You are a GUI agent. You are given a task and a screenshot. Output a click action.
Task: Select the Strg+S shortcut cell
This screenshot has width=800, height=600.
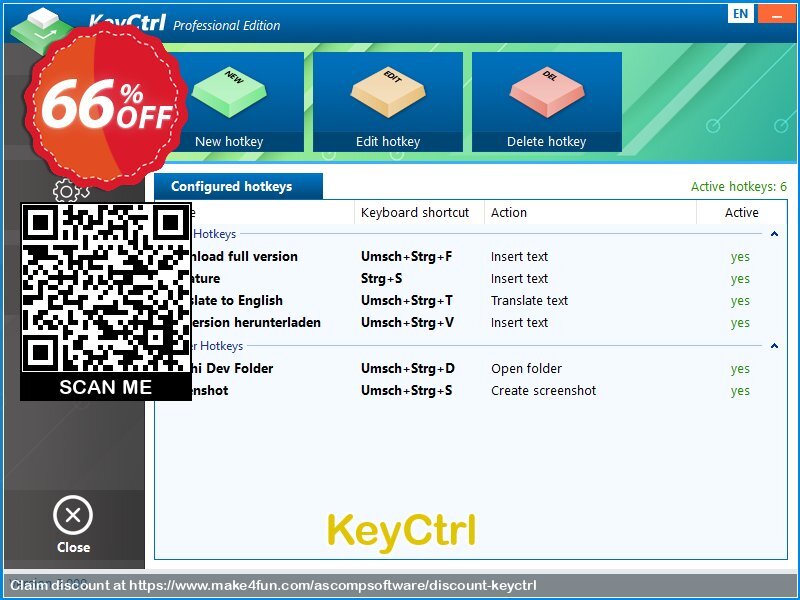tap(381, 279)
